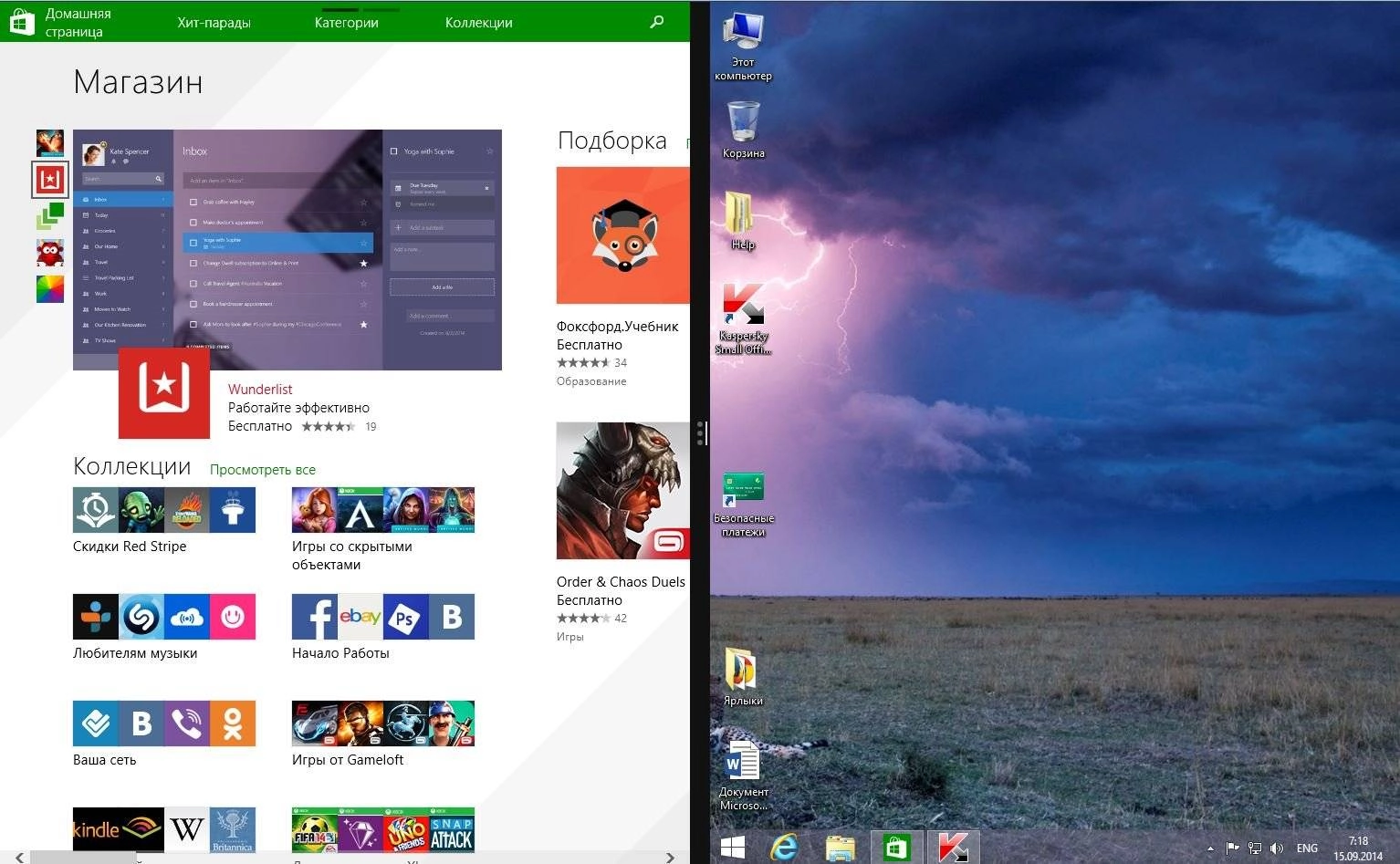Open the Windows Start button
Screen dimensions: 1400x864
tap(733, 848)
